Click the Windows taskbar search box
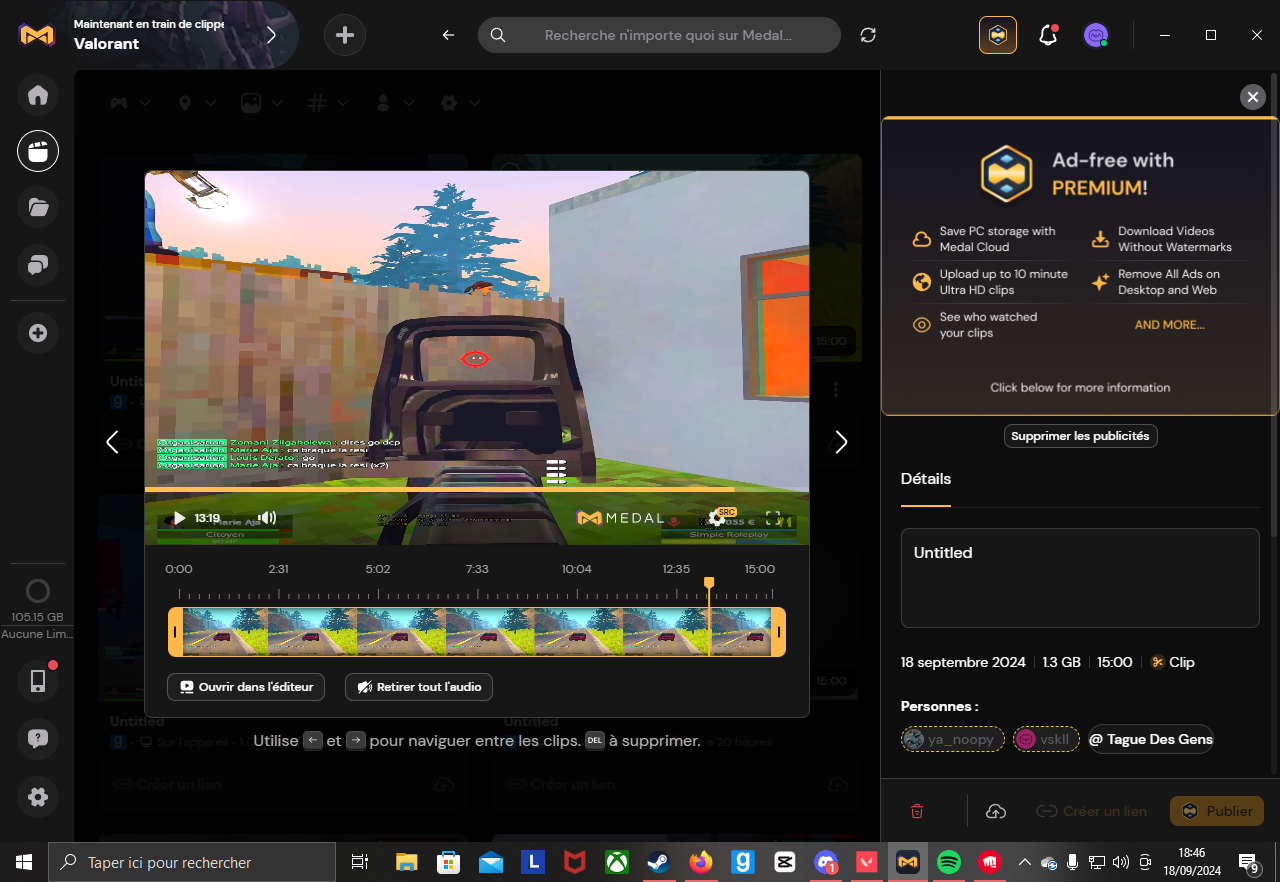Screen dimensions: 1280x882 tap(192, 862)
